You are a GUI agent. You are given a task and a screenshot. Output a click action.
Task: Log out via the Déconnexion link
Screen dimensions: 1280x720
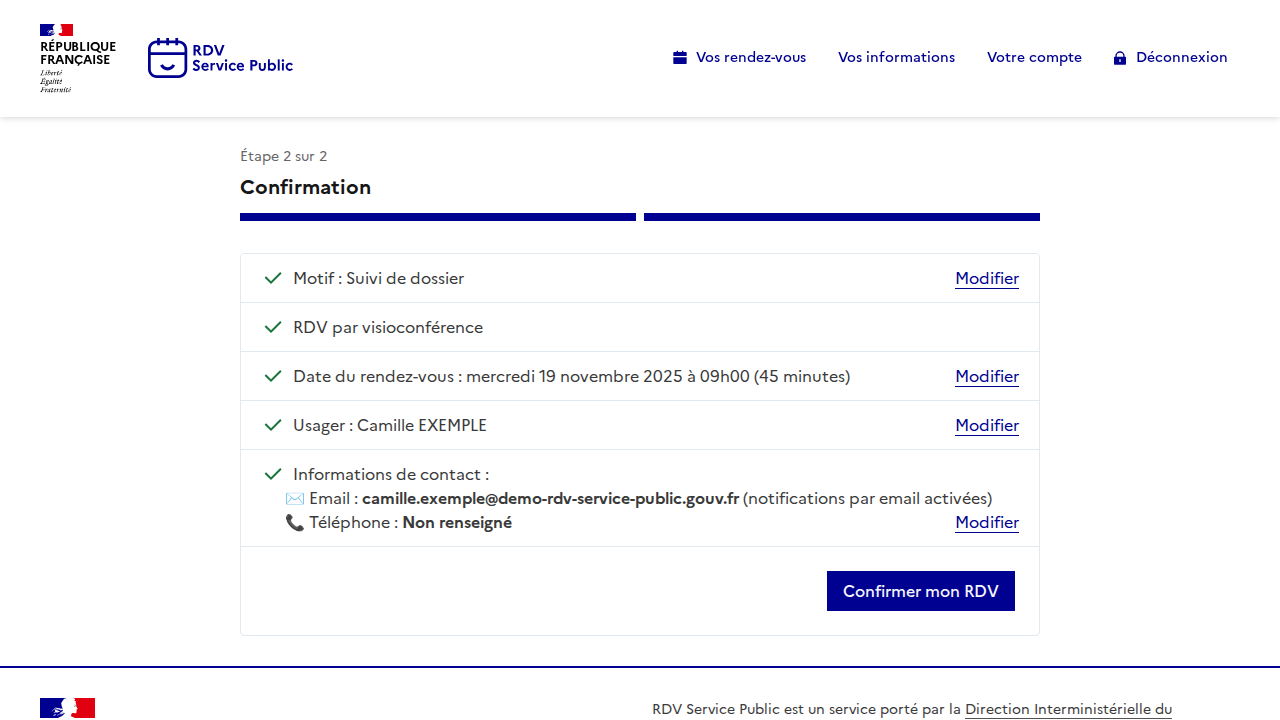[1181, 58]
